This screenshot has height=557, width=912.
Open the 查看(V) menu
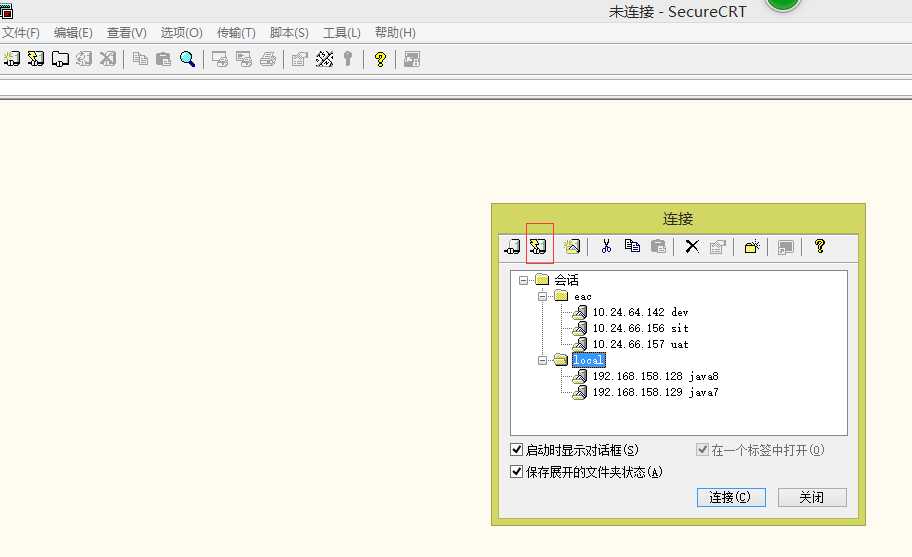127,33
